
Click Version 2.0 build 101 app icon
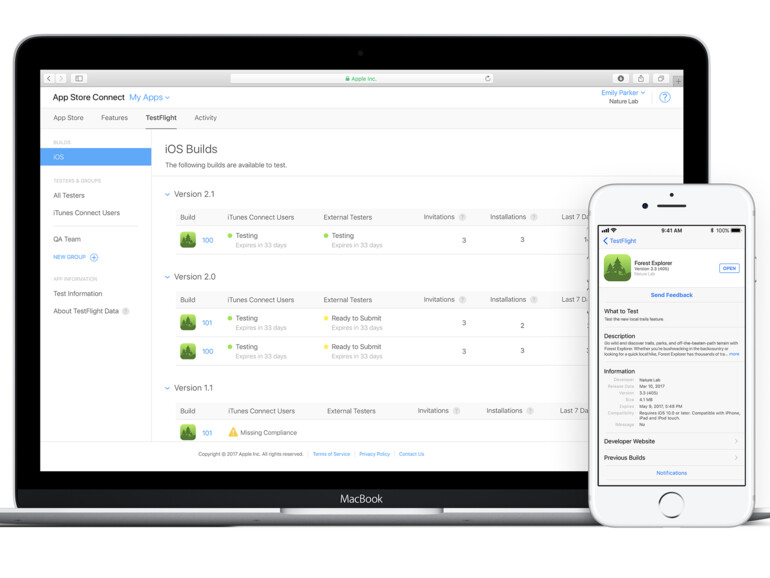pos(188,322)
